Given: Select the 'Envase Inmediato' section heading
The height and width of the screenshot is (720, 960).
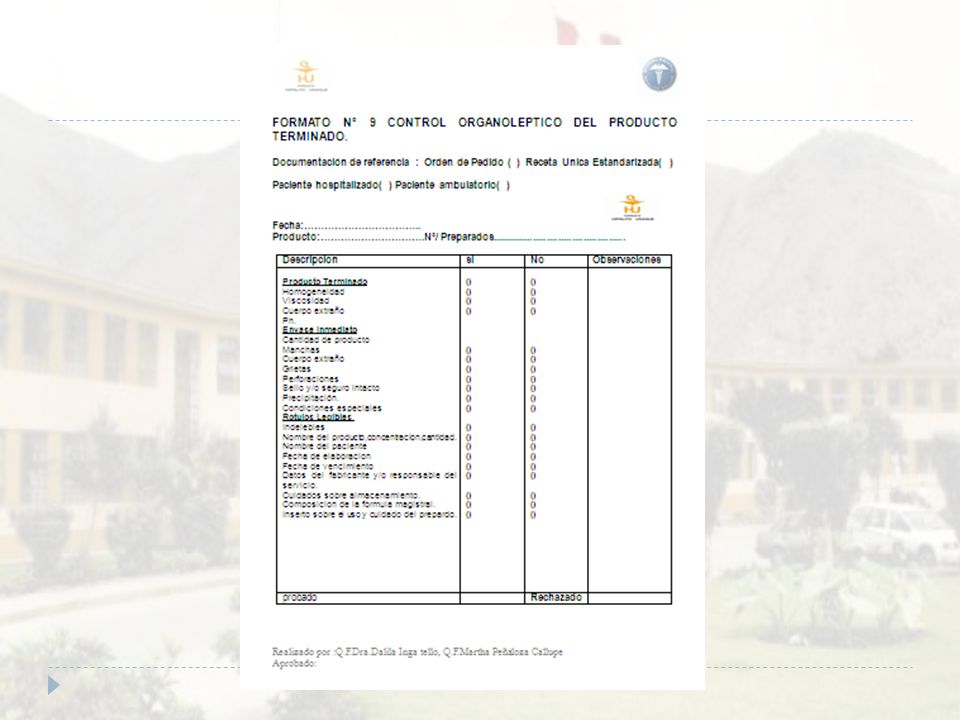Looking at the screenshot, I should coord(320,330).
